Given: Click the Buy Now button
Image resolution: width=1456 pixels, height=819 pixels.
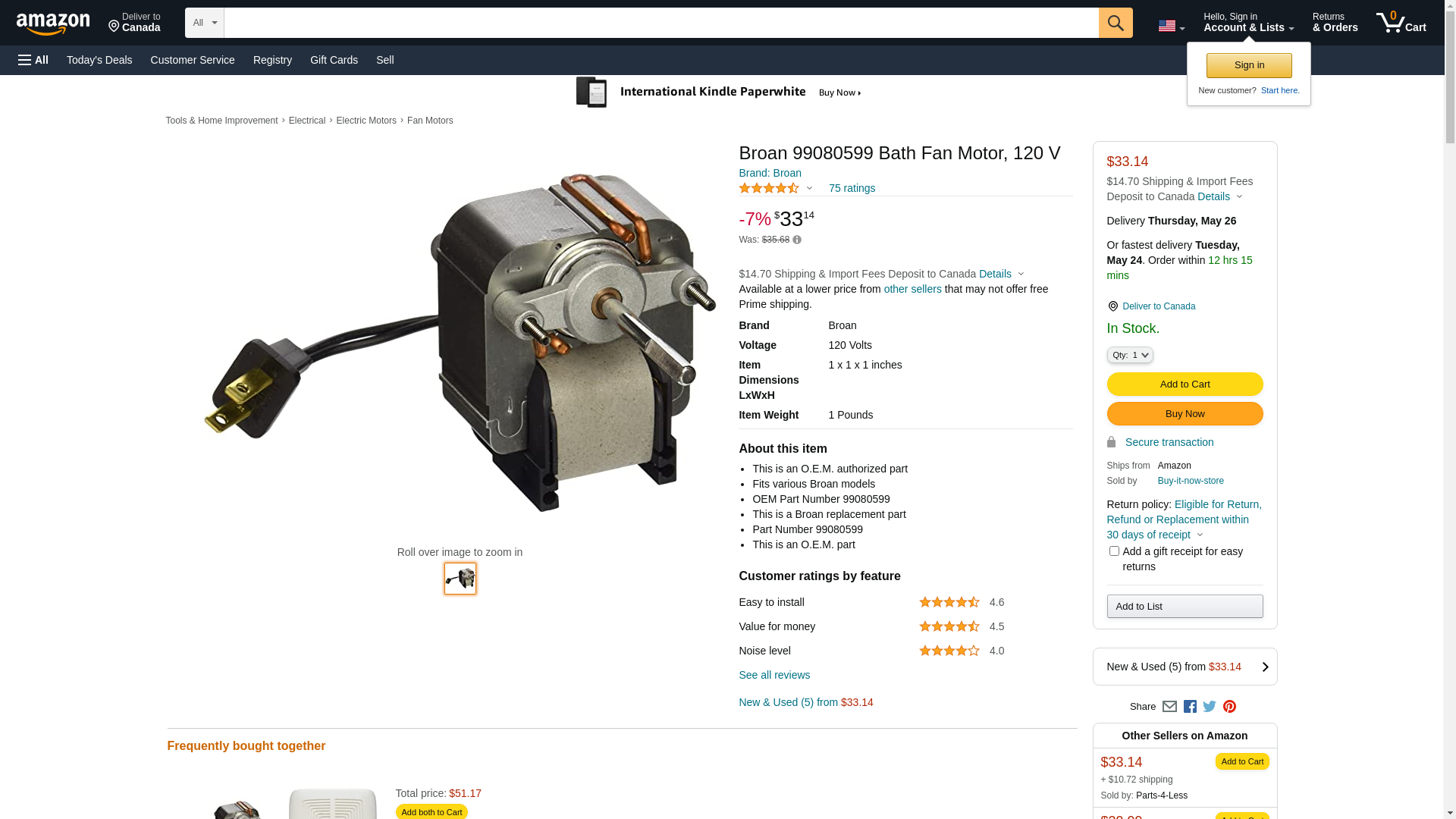Looking at the screenshot, I should pos(1185,414).
